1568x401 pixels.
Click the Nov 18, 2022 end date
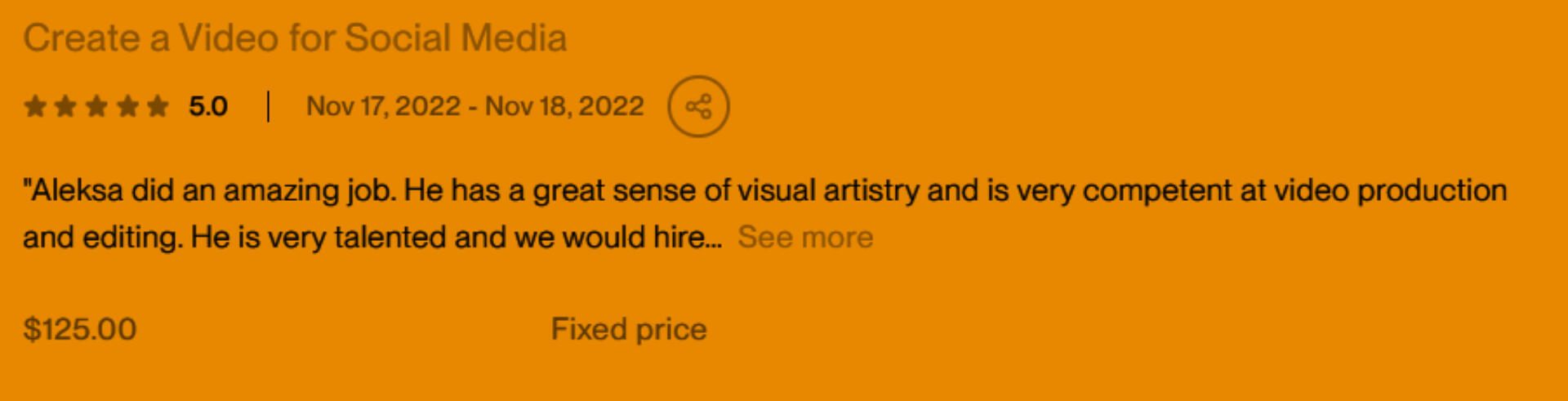(564, 106)
